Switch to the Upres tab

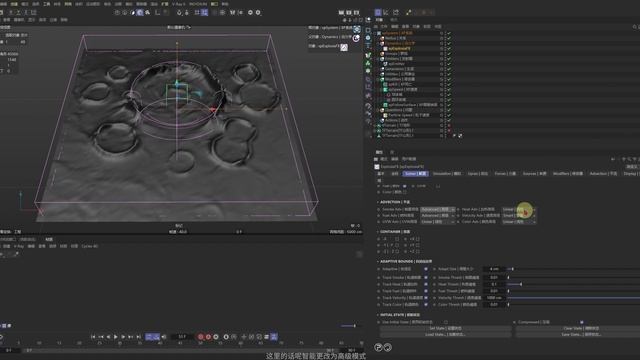click(478, 174)
